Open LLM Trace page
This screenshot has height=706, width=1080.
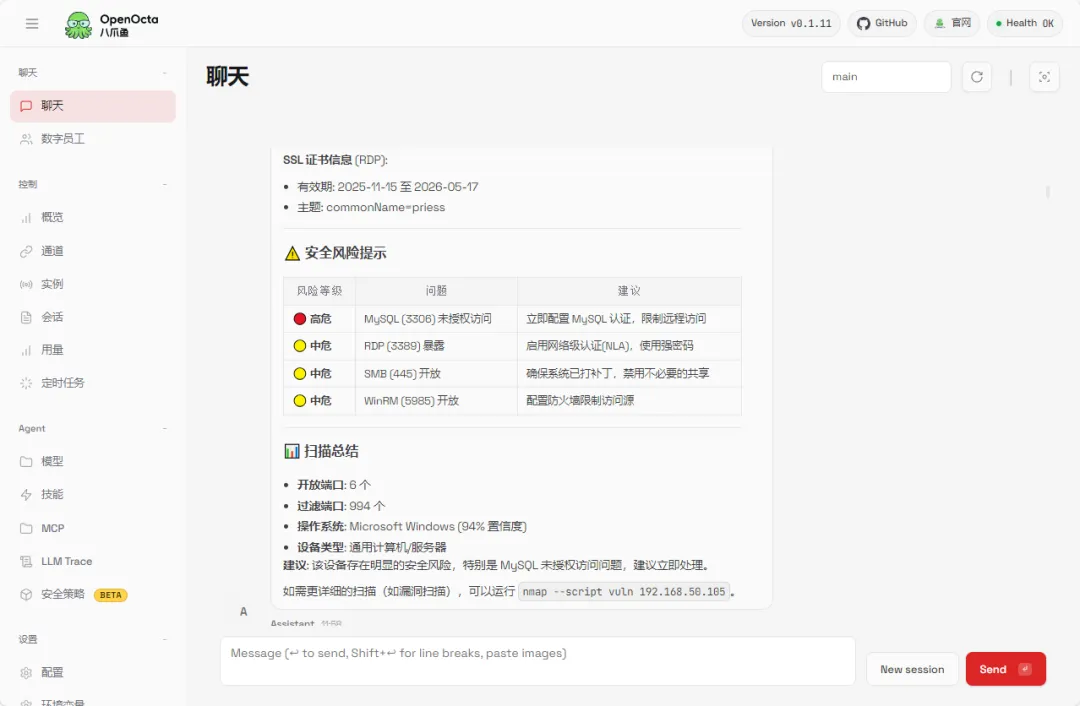pos(93,561)
